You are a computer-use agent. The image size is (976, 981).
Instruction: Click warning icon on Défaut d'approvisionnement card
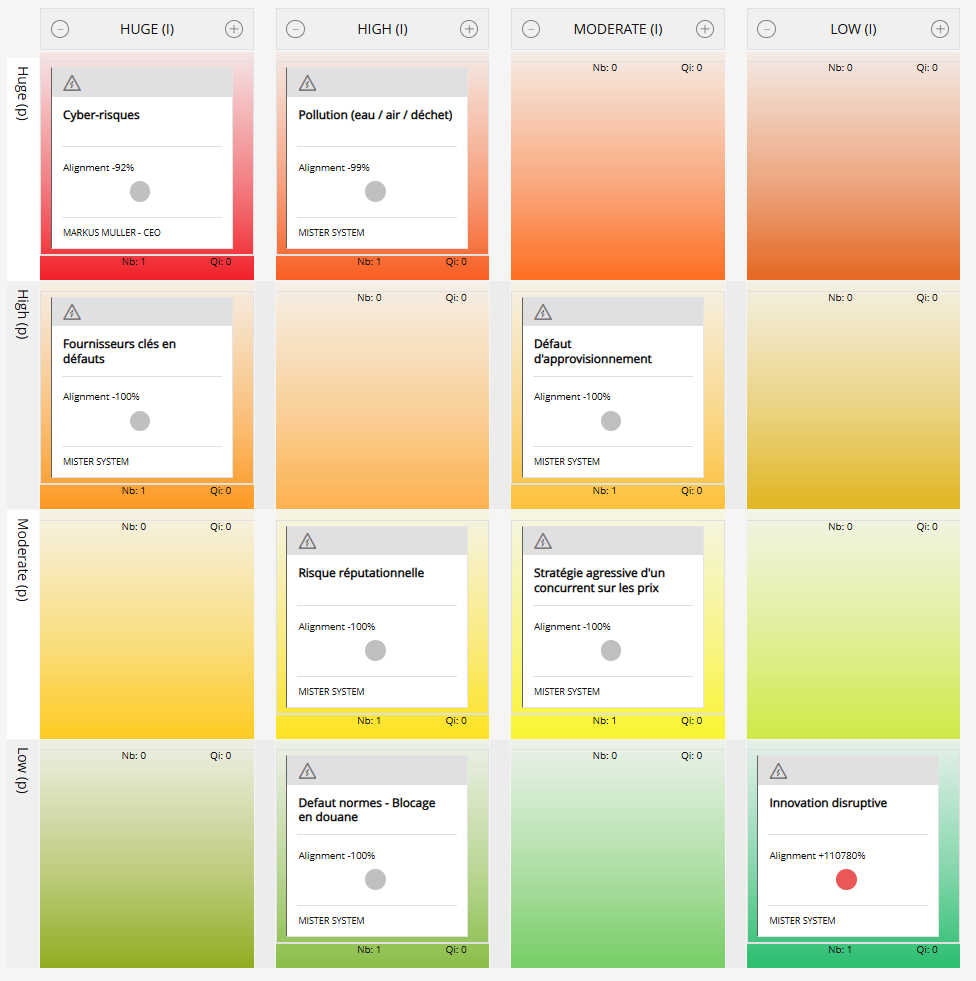[x=543, y=312]
